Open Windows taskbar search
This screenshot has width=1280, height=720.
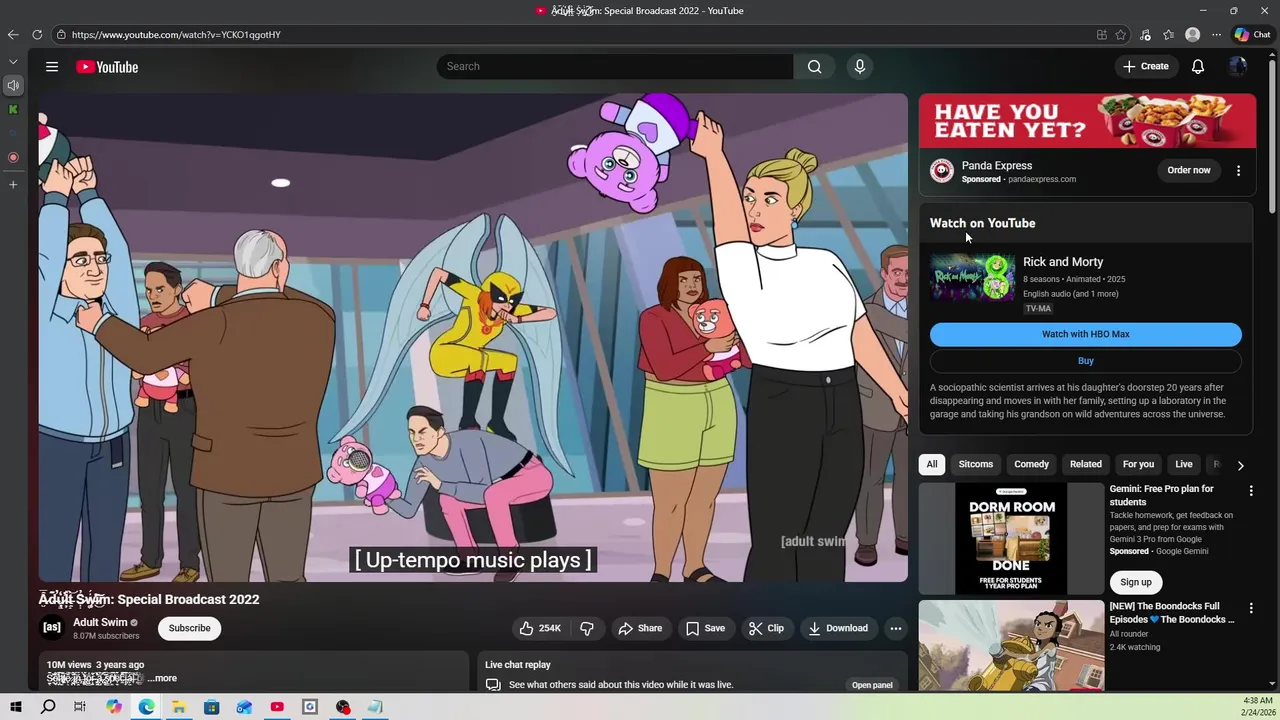point(48,707)
